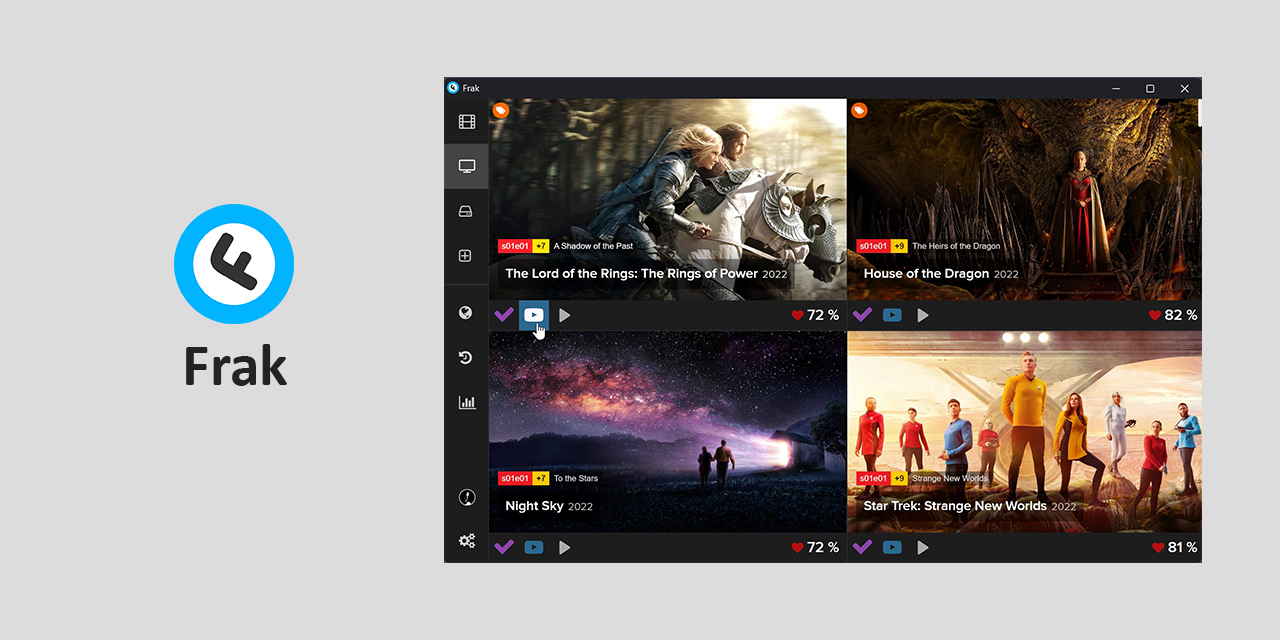The height and width of the screenshot is (640, 1280).
Task: Open the "Night Sky" title
Action: click(534, 506)
